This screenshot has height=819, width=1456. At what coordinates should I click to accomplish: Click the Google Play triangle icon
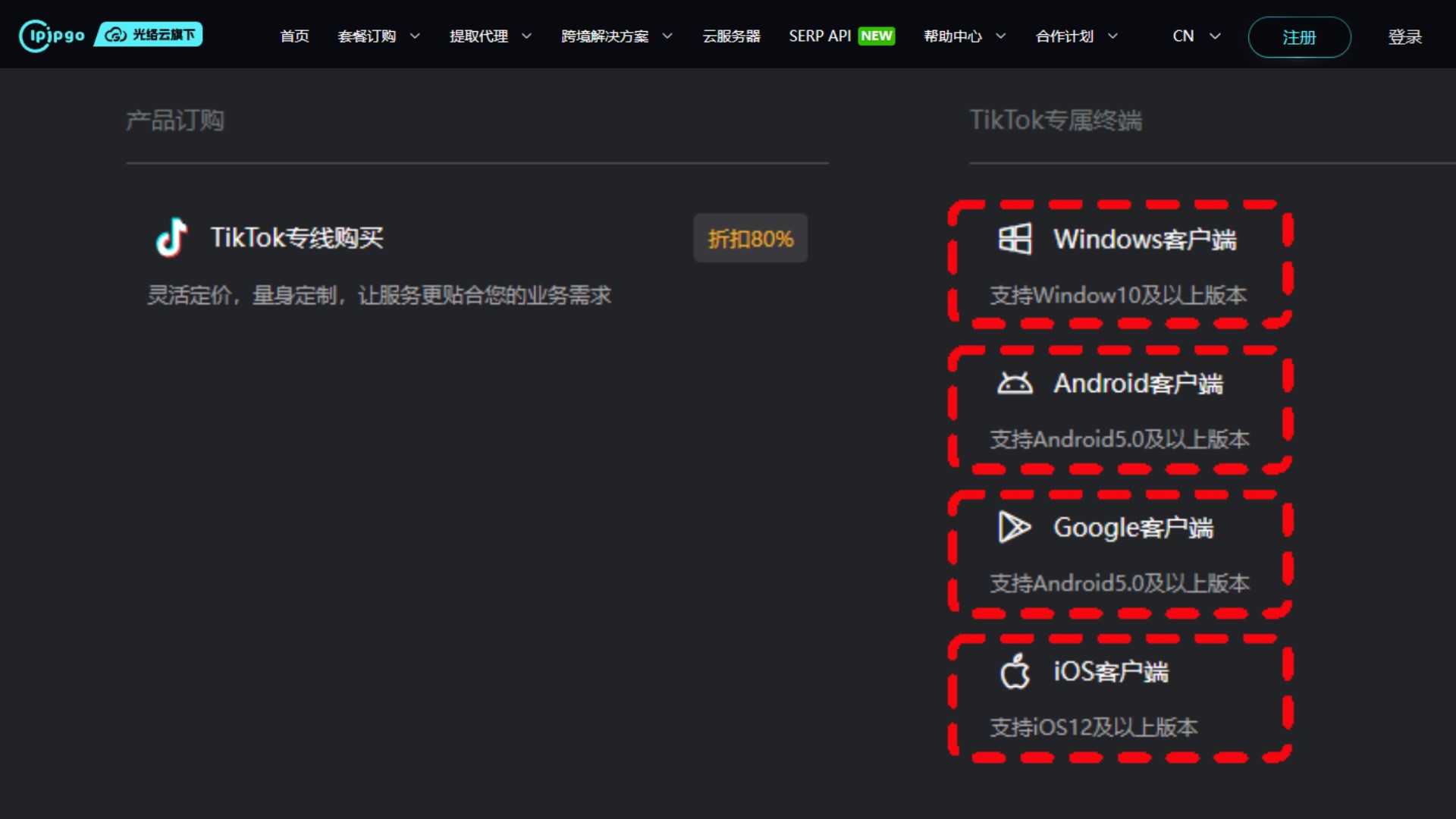pos(1014,527)
